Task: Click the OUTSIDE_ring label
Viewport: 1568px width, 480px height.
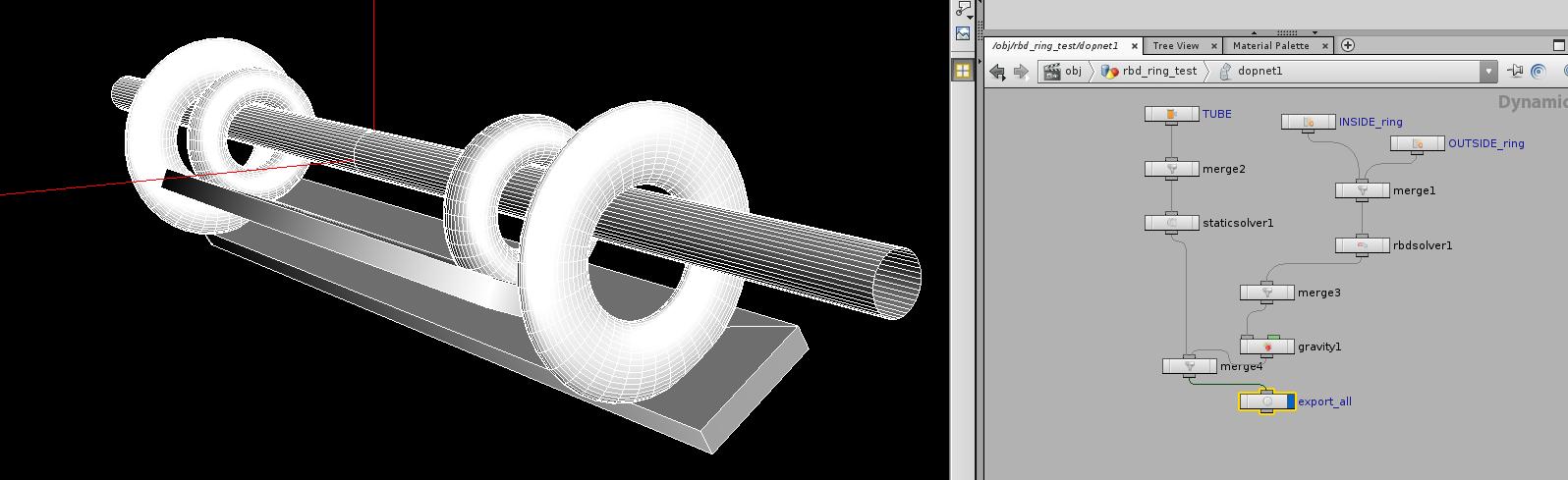Action: point(1486,144)
